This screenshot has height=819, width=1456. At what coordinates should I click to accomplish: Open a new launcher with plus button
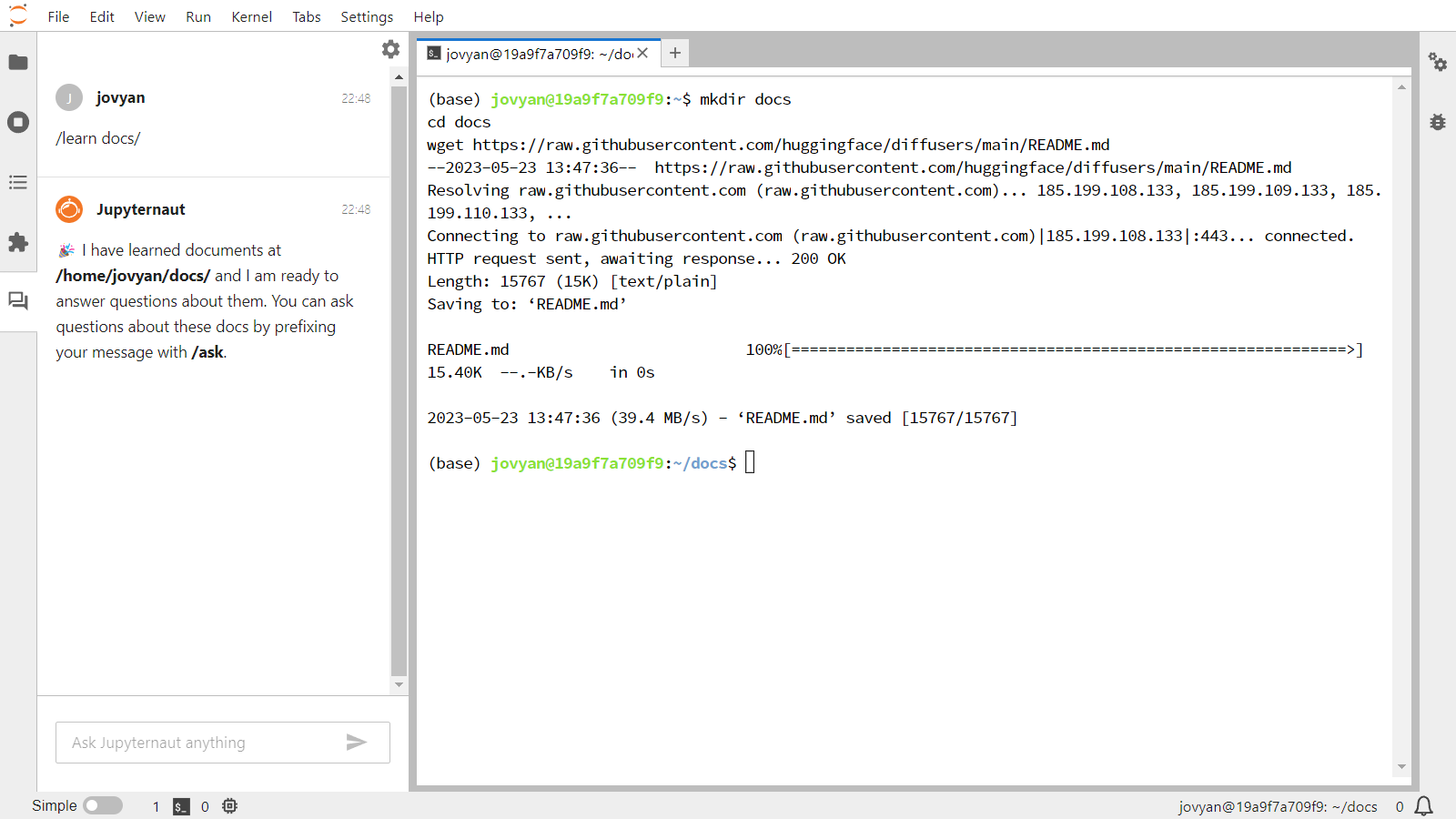click(674, 54)
